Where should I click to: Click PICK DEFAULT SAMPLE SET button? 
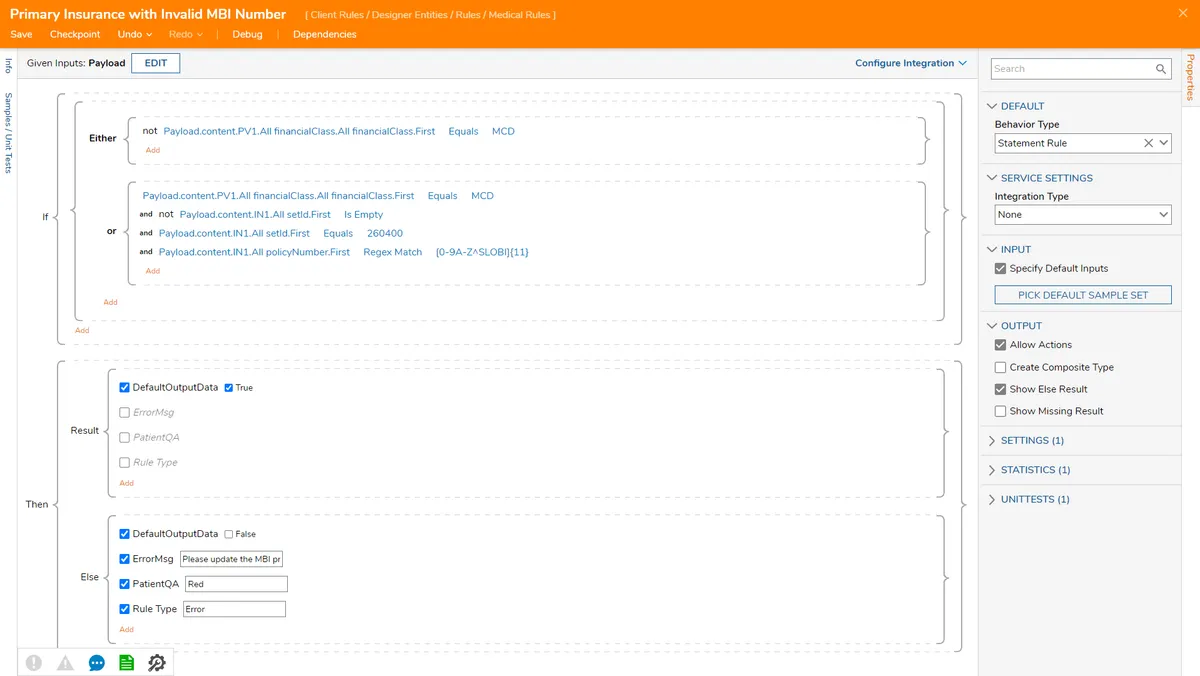(x=1083, y=295)
